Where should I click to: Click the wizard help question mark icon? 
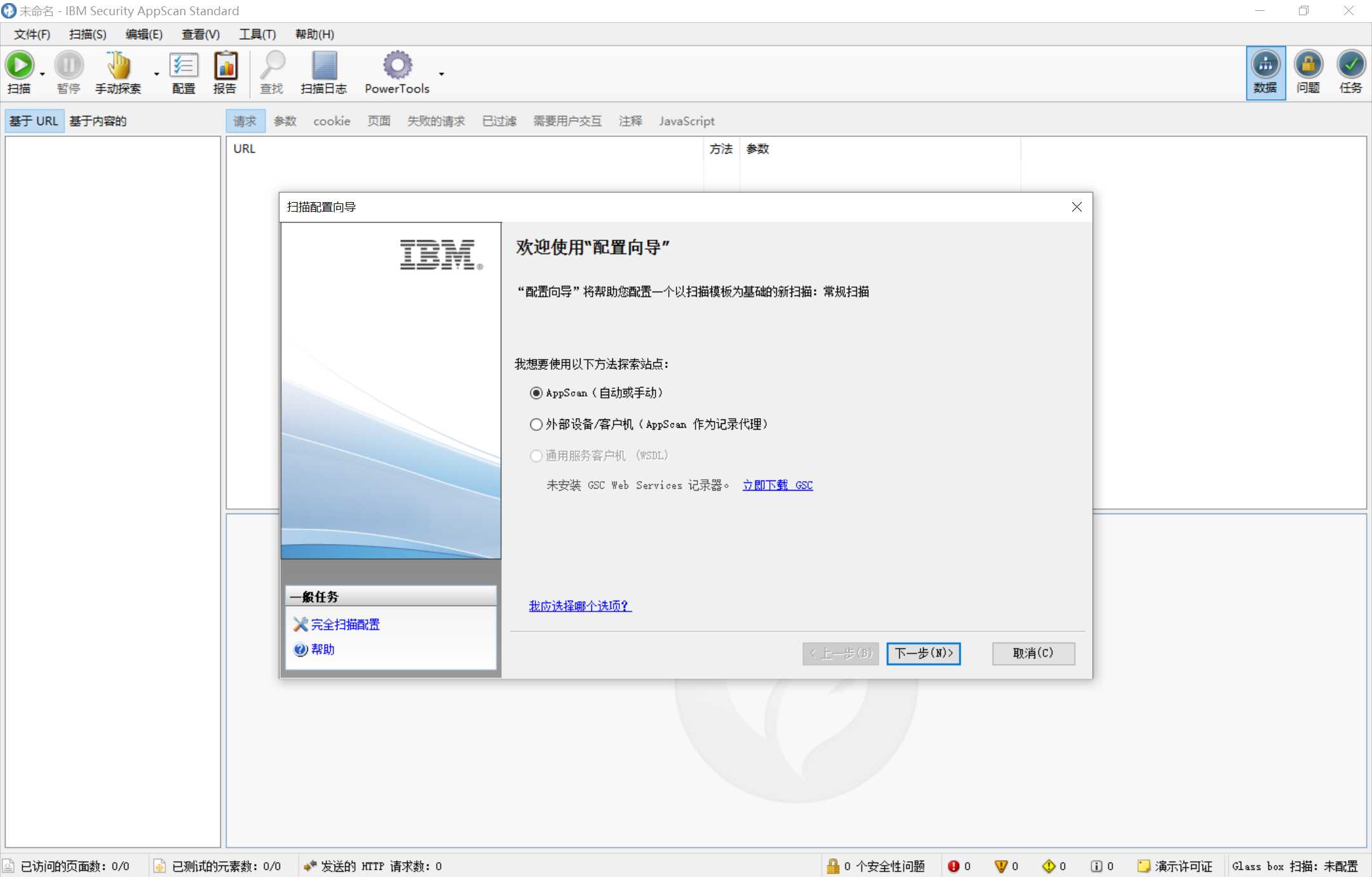[300, 649]
